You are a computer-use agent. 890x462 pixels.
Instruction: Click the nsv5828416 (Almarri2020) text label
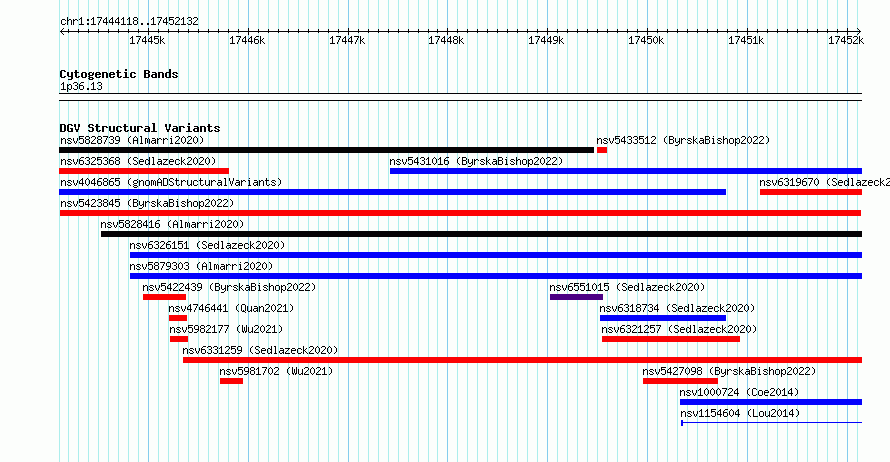[x=172, y=224]
